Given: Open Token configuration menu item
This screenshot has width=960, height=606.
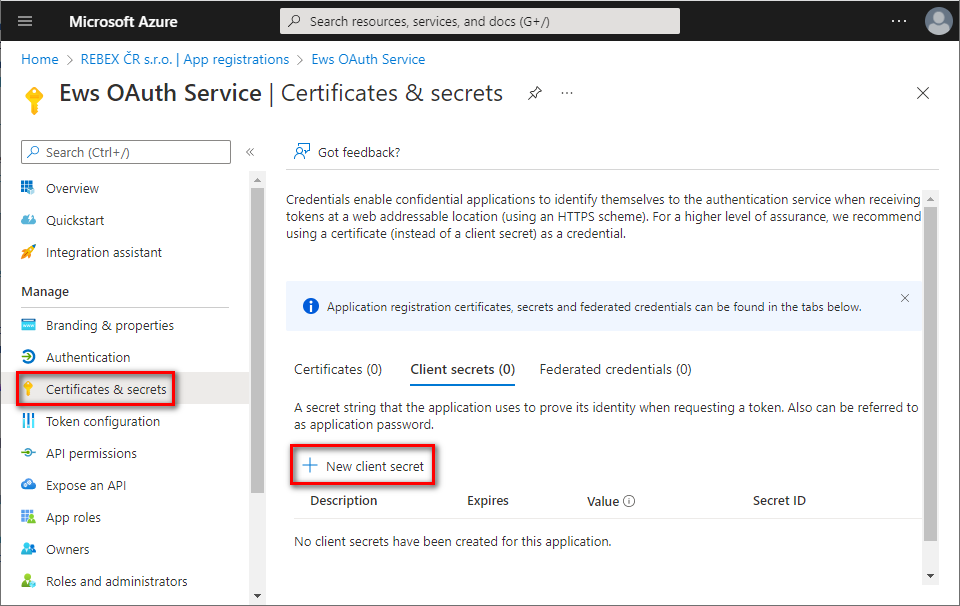Looking at the screenshot, I should point(102,421).
